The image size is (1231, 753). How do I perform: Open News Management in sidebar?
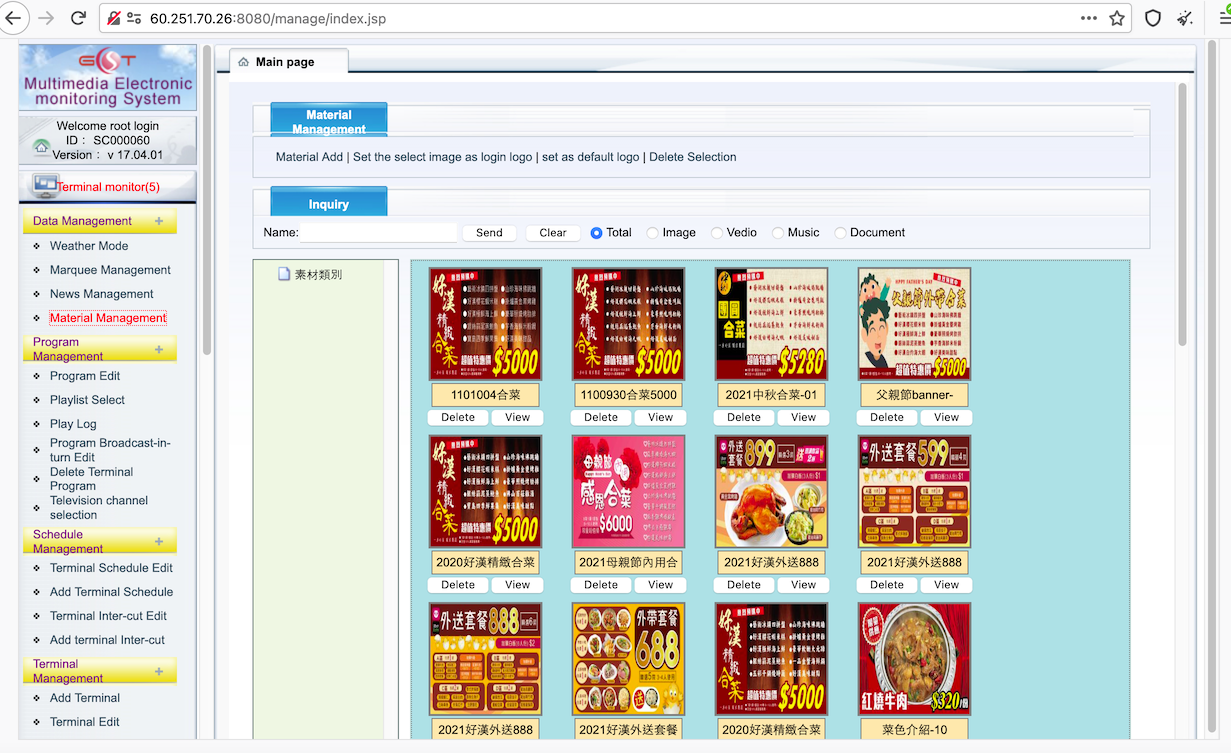point(102,294)
